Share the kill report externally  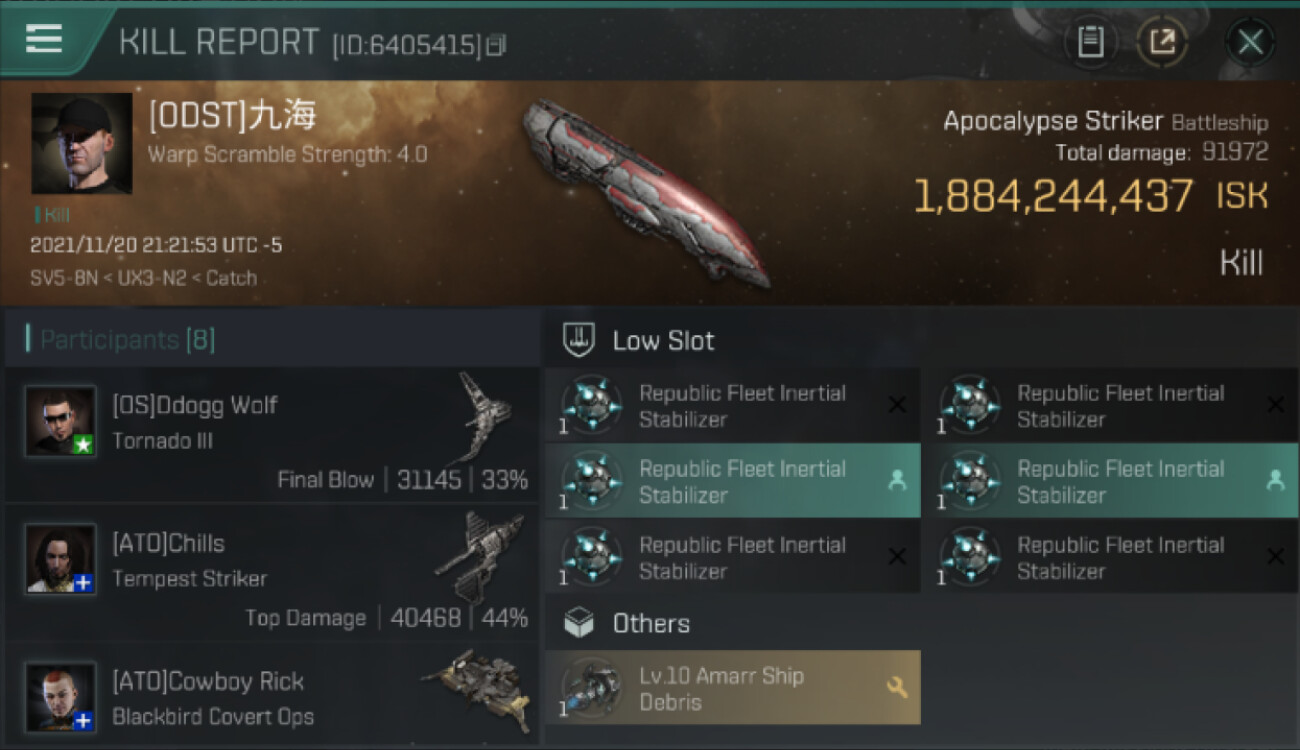[x=1162, y=42]
